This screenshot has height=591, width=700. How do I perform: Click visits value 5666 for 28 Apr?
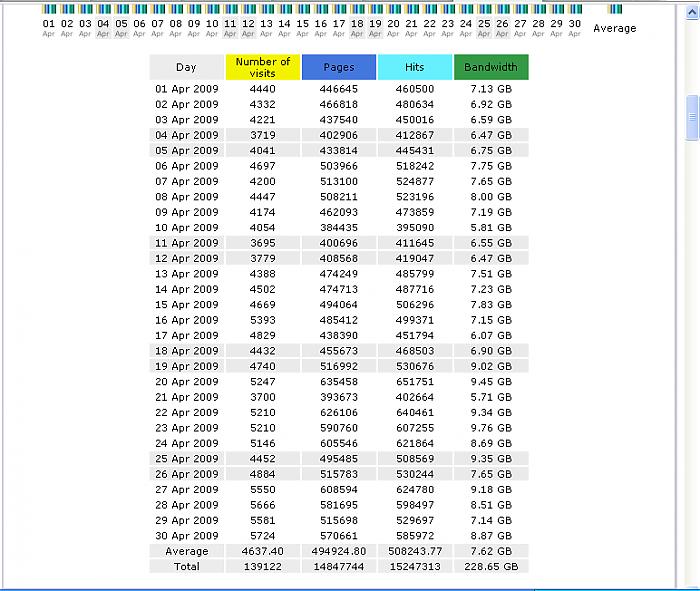[262, 505]
